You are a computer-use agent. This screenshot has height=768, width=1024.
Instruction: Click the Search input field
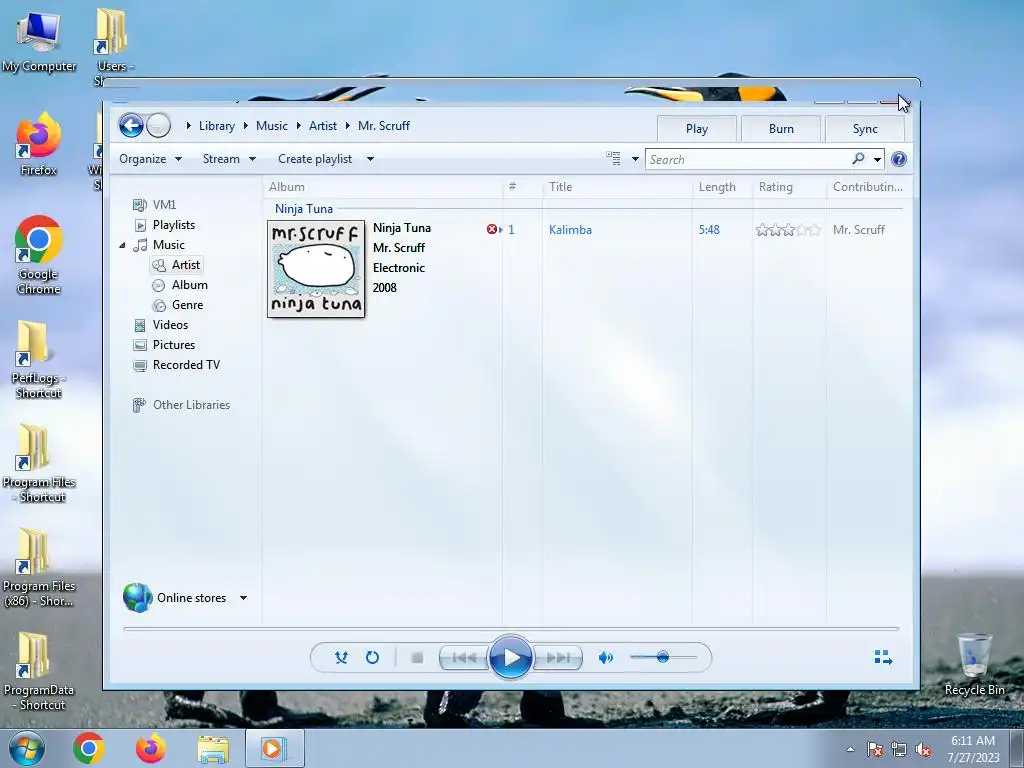point(748,159)
